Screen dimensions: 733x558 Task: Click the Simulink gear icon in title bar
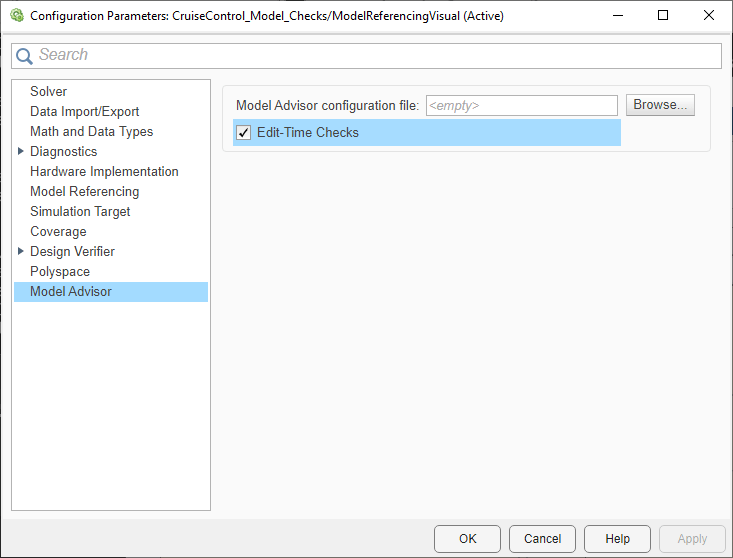tap(16, 16)
